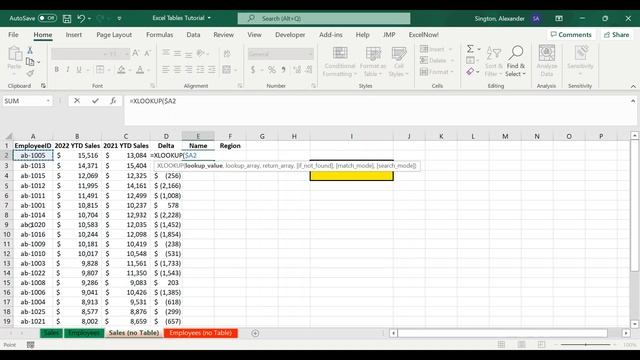Image resolution: width=640 pixels, height=360 pixels.
Task: Open the ExcelNow! tab
Action: tap(424, 35)
